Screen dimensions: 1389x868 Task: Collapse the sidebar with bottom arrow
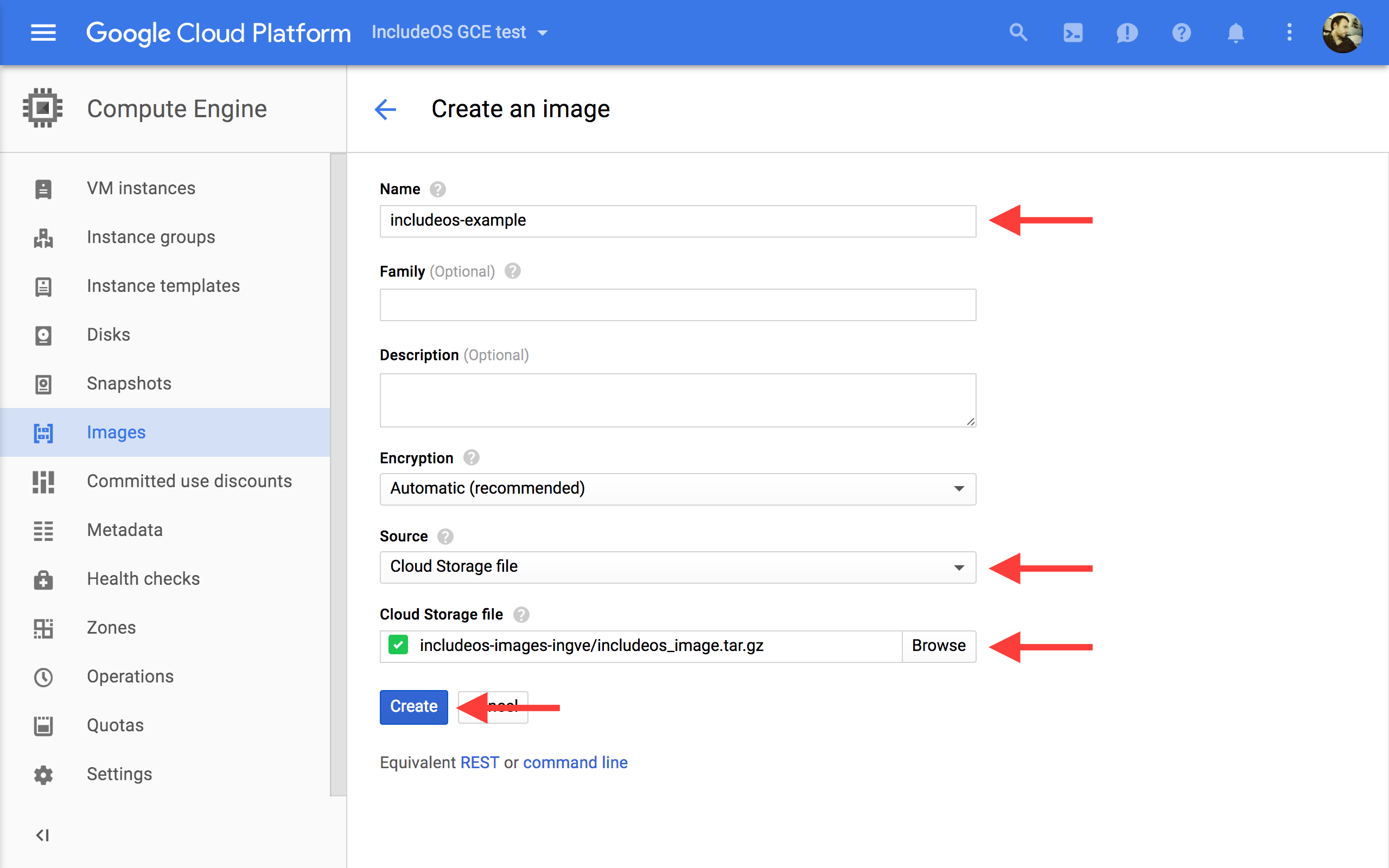[43, 835]
